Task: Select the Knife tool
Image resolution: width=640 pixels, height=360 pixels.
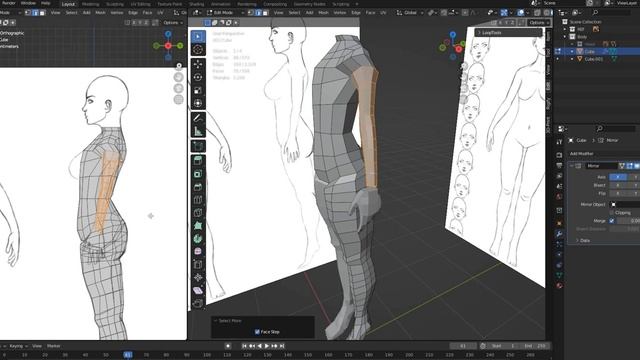Action: pyautogui.click(x=198, y=213)
